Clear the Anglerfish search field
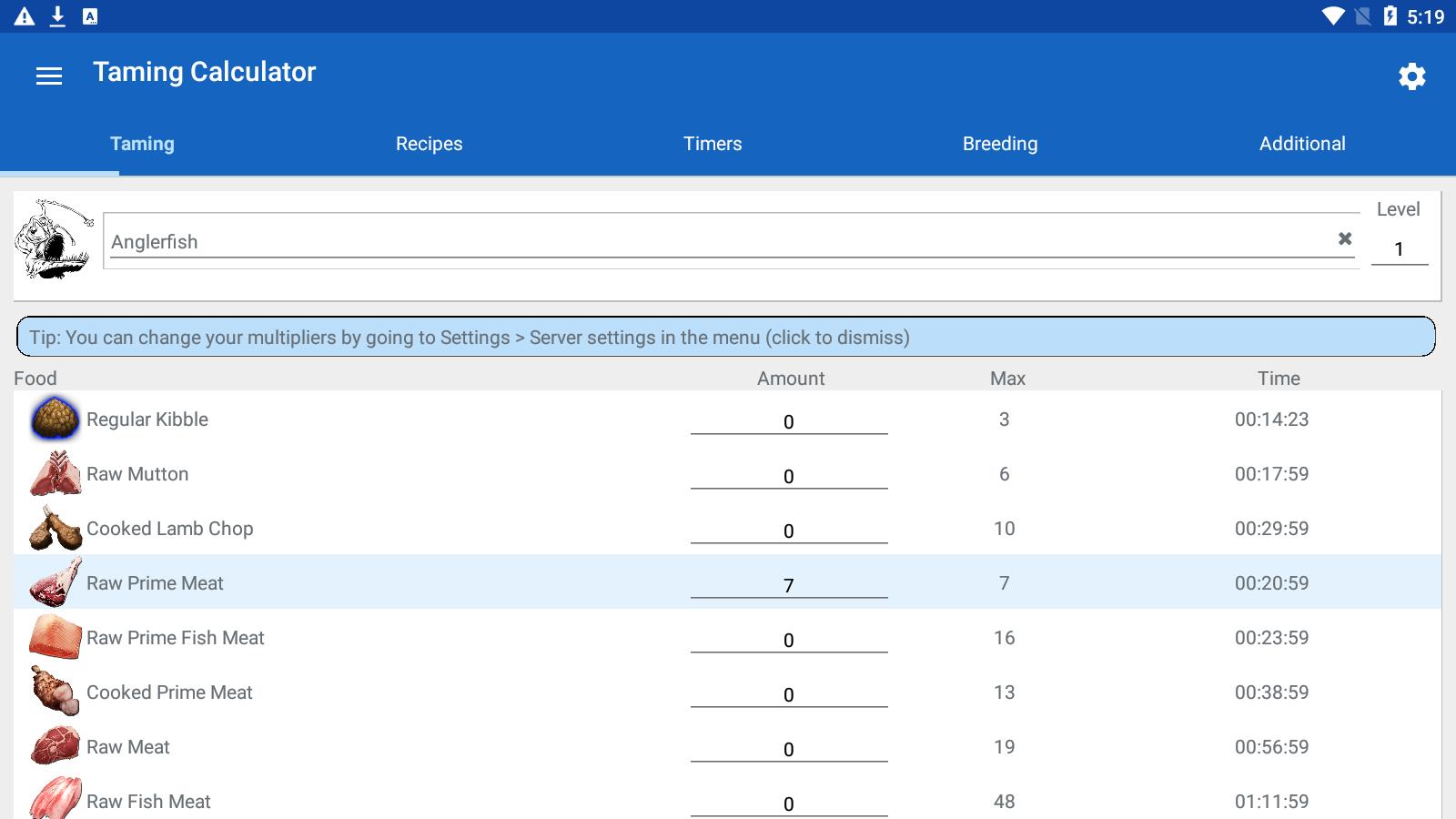Viewport: 1456px width, 819px height. 1344,238
